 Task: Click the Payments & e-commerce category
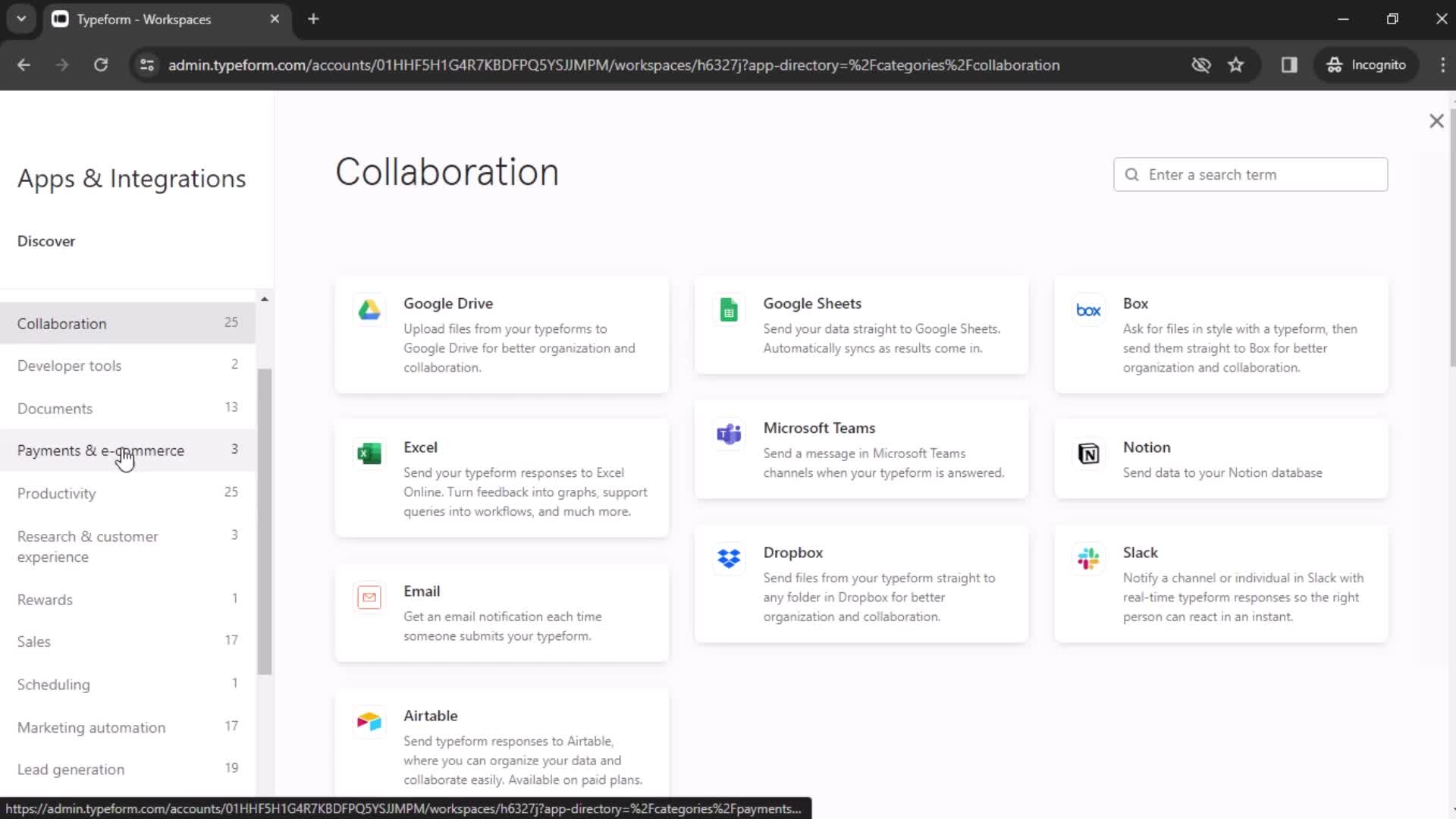pos(100,450)
